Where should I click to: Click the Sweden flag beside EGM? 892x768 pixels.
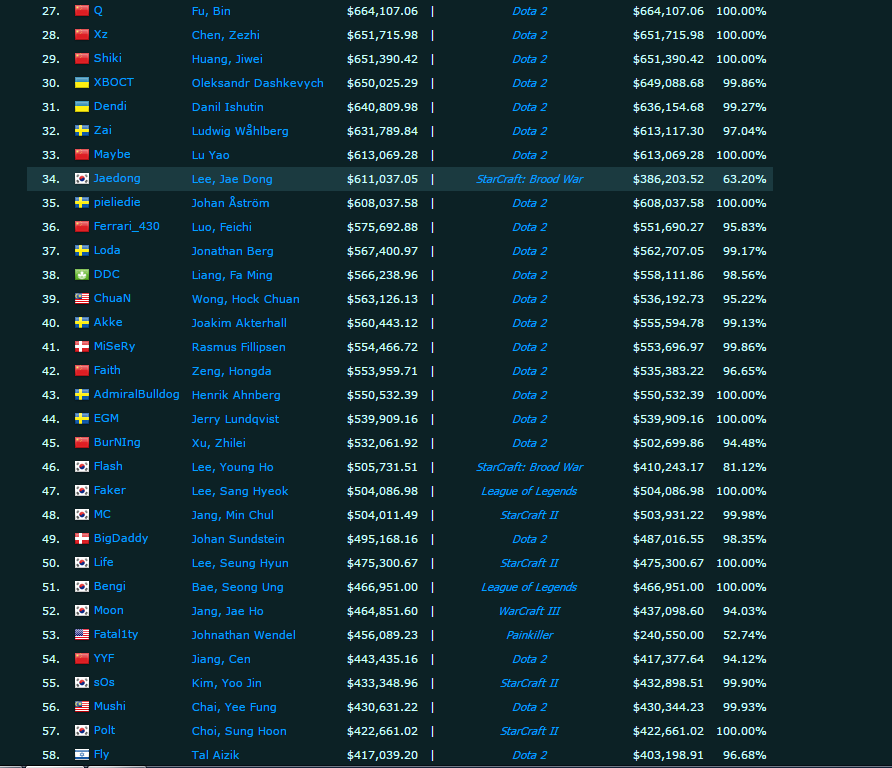click(x=82, y=419)
